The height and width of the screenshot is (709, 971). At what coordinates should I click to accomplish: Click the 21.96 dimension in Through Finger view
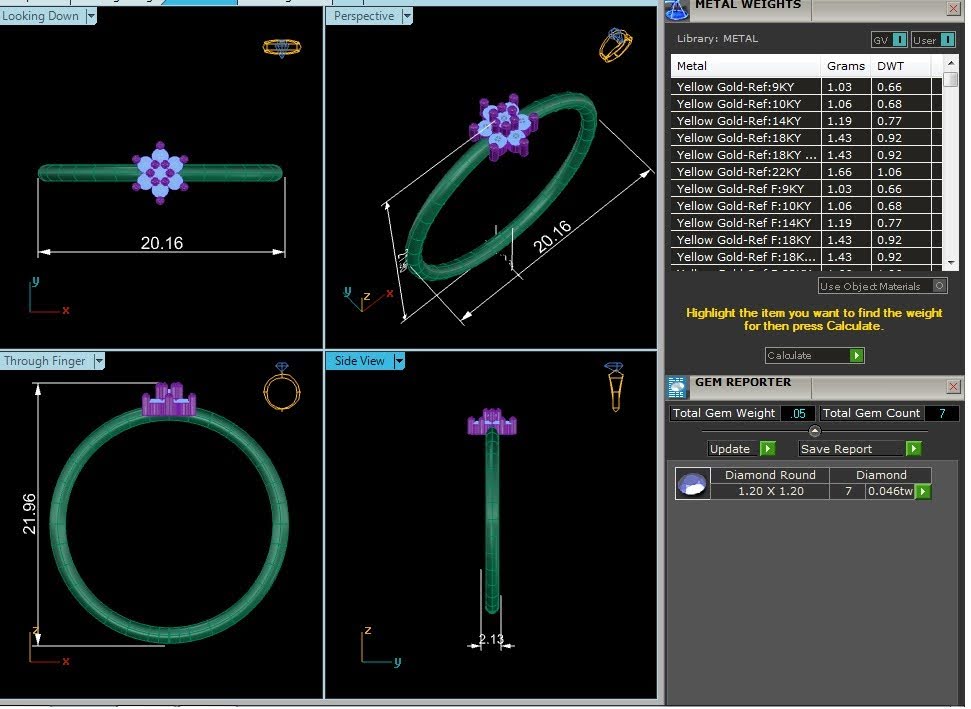(29, 514)
